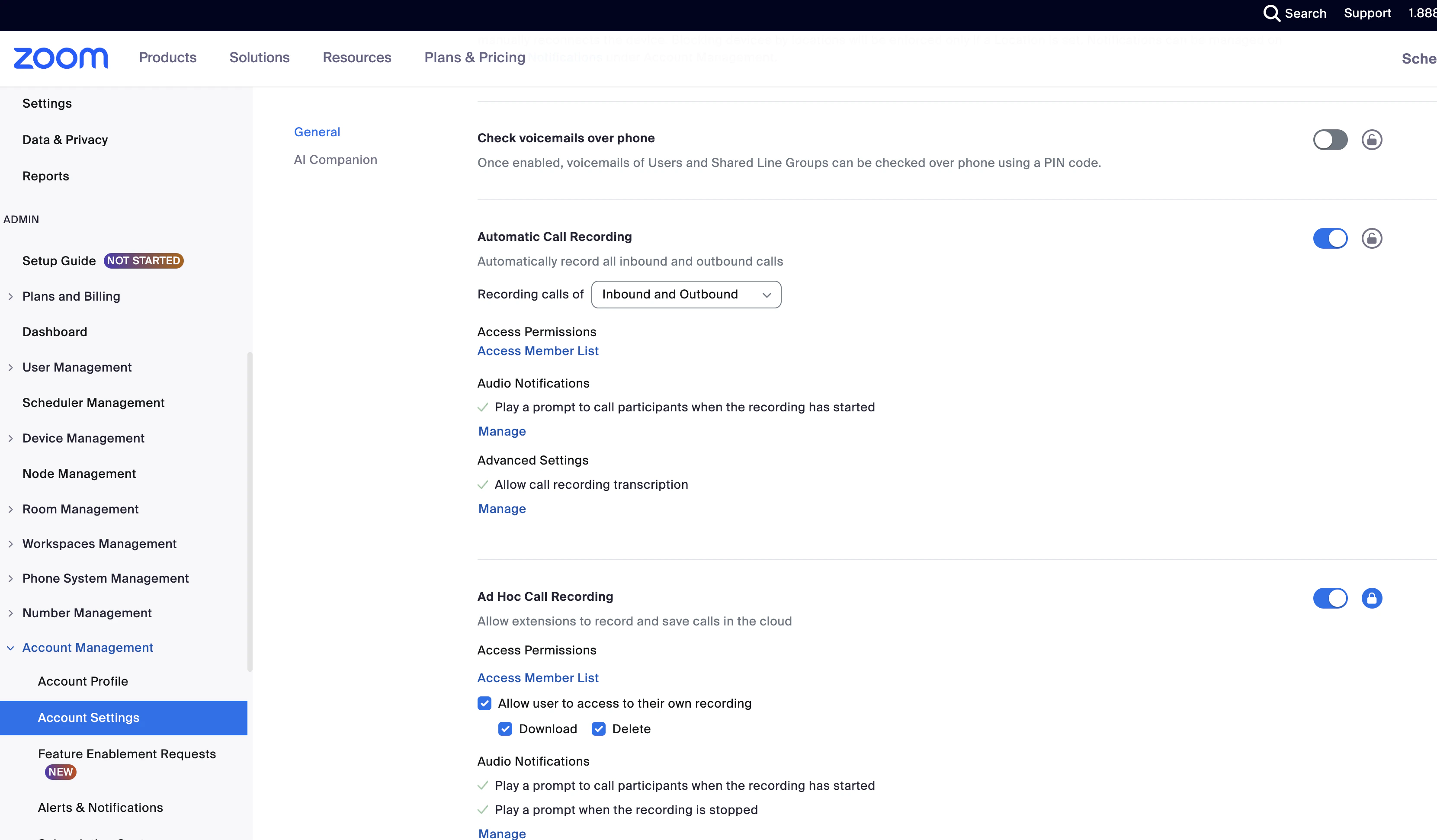Open the Access Member List
1437x840 pixels.
(538, 351)
